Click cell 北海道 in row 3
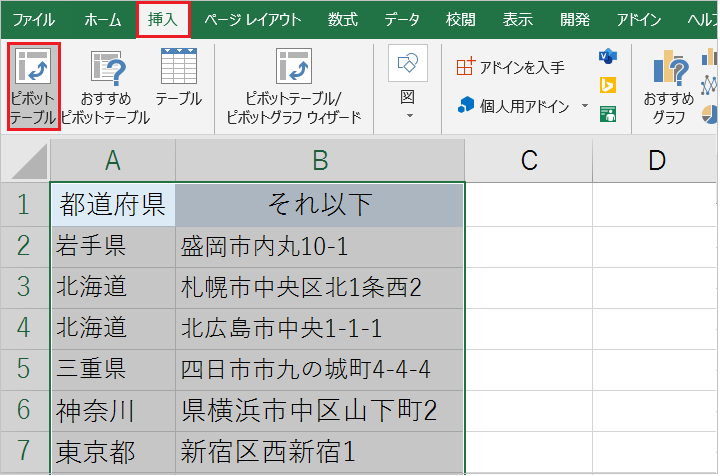This screenshot has width=720, height=476. click(113, 287)
